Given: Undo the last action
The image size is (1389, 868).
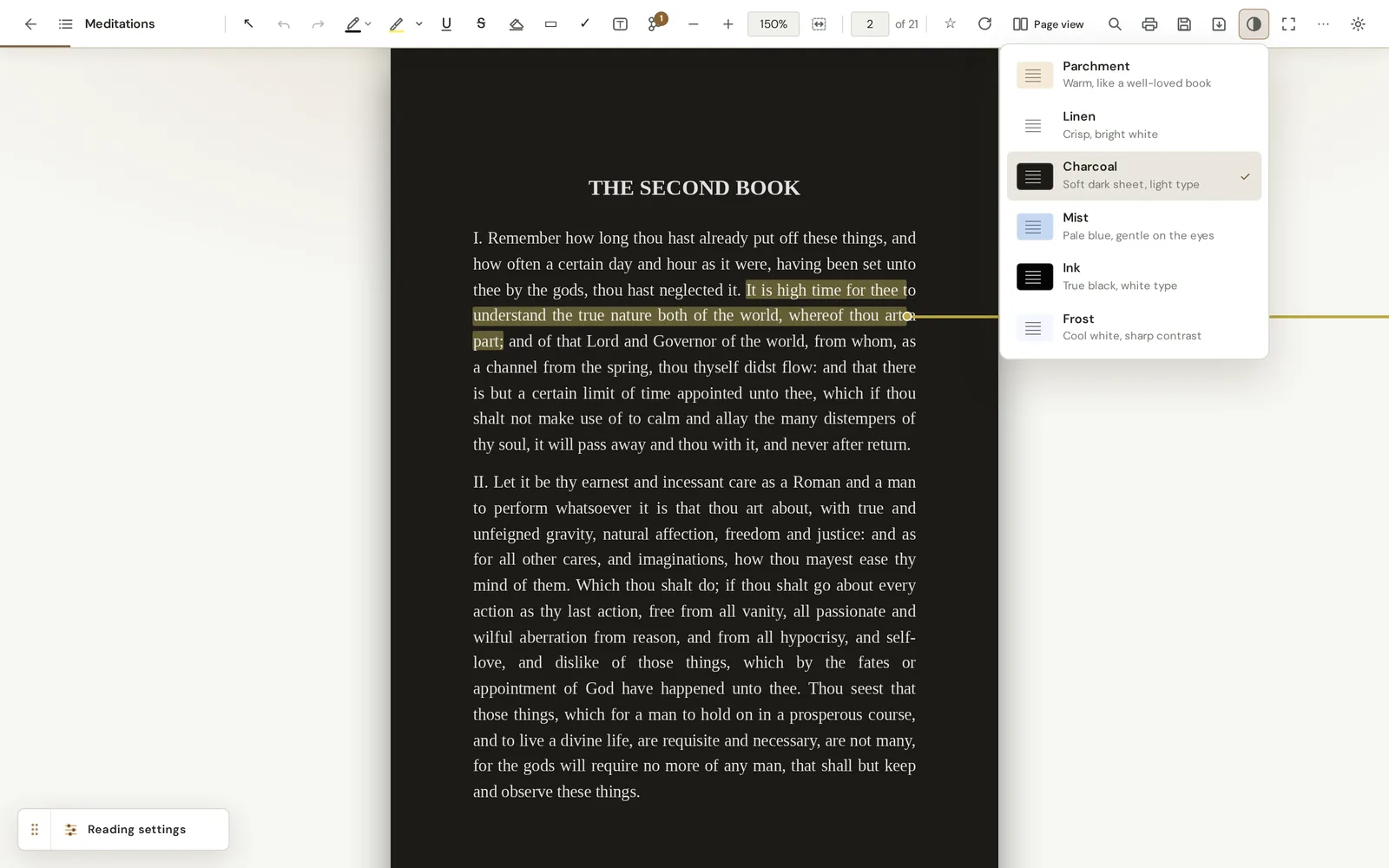Looking at the screenshot, I should (283, 24).
